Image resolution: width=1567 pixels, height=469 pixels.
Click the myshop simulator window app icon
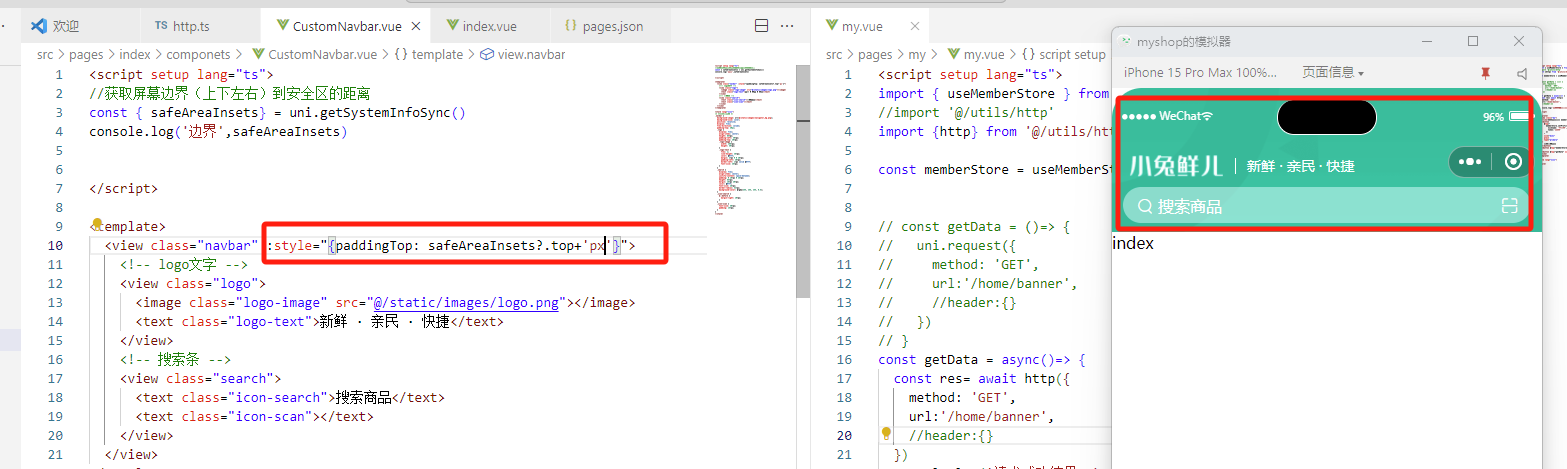pos(1126,42)
